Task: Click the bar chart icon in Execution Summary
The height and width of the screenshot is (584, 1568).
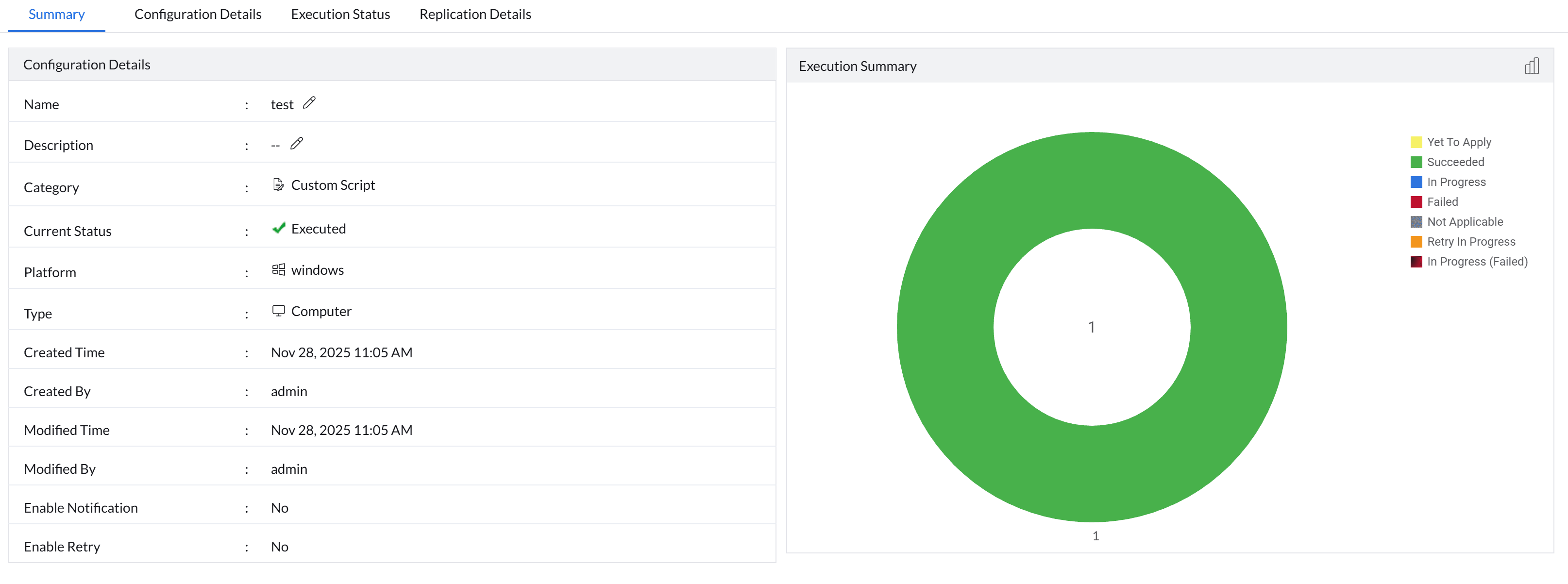Action: point(1532,66)
